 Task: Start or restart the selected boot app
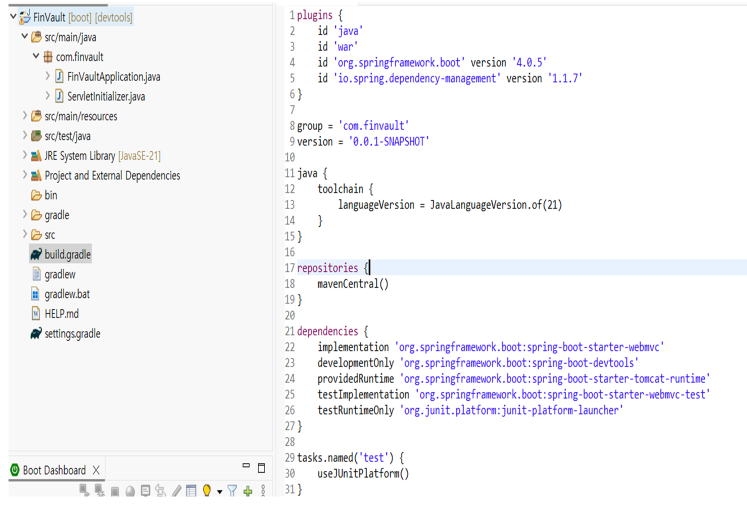point(84,491)
